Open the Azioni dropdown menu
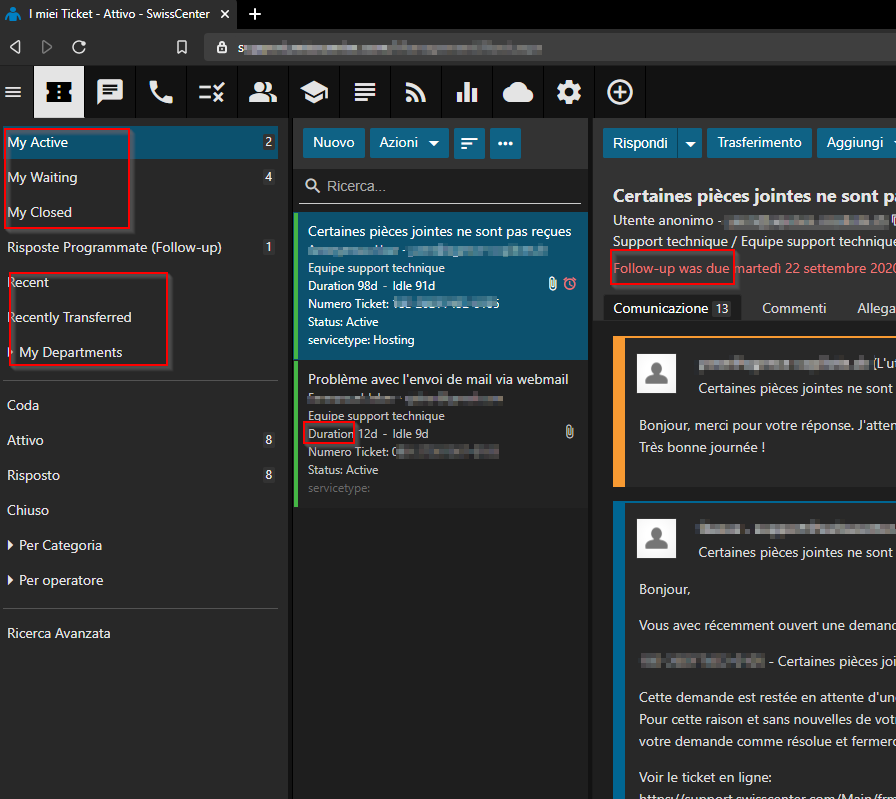Screen dimensions: 896x799 pyautogui.click(x=408, y=143)
